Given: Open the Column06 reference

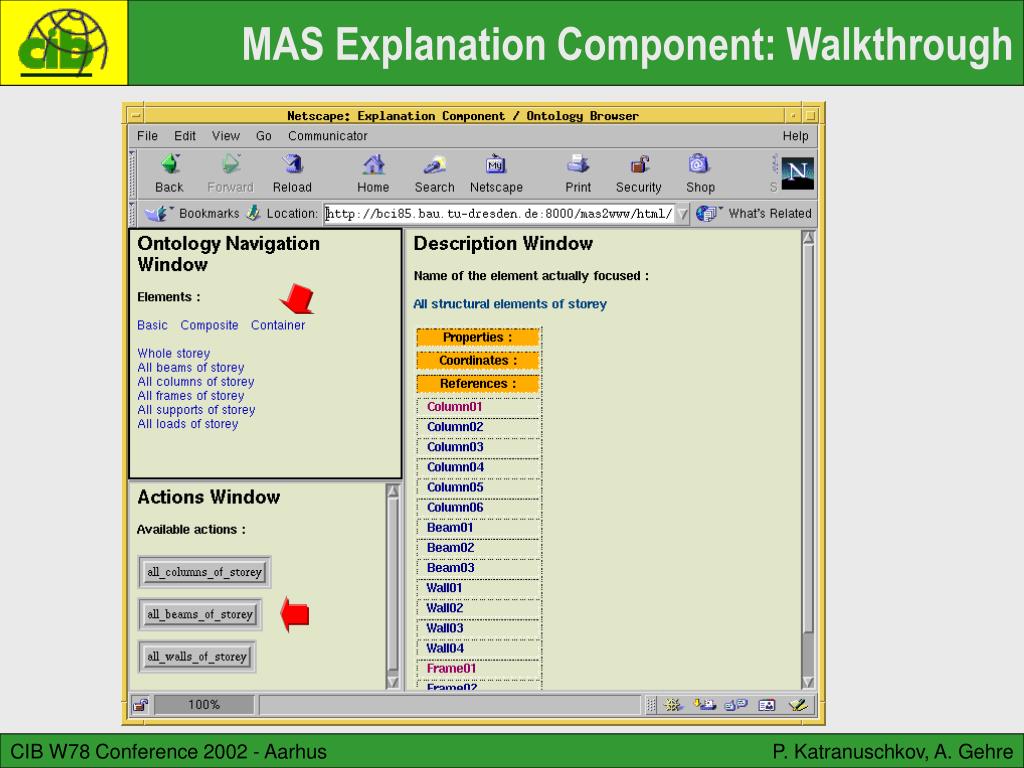Looking at the screenshot, I should [455, 507].
